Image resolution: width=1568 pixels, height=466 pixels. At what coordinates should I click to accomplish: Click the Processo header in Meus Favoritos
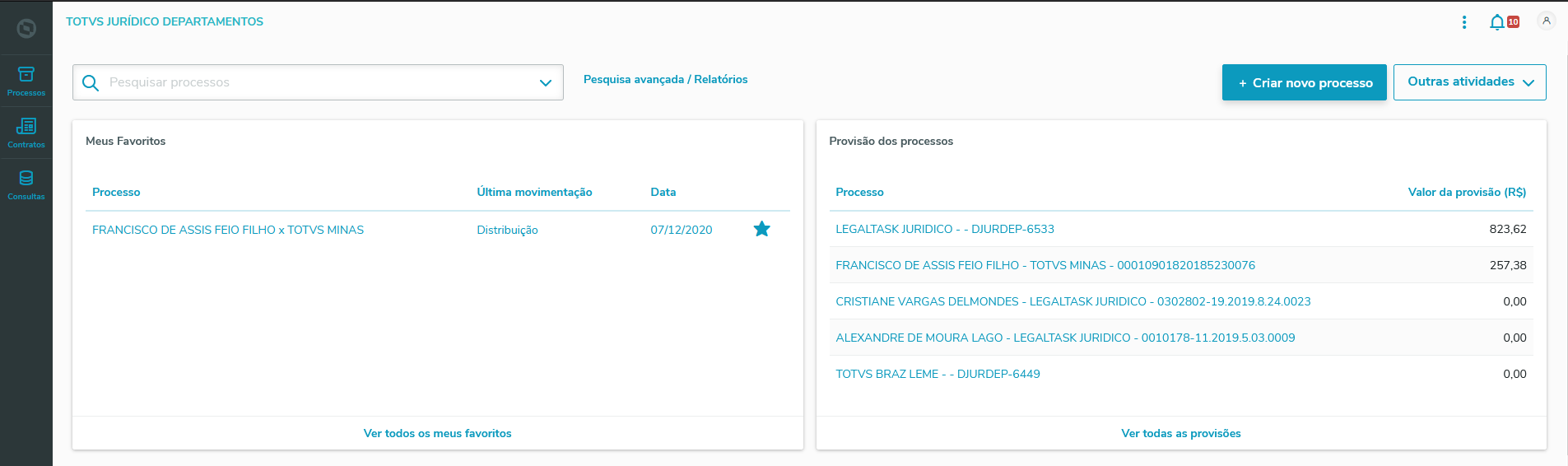tap(116, 192)
